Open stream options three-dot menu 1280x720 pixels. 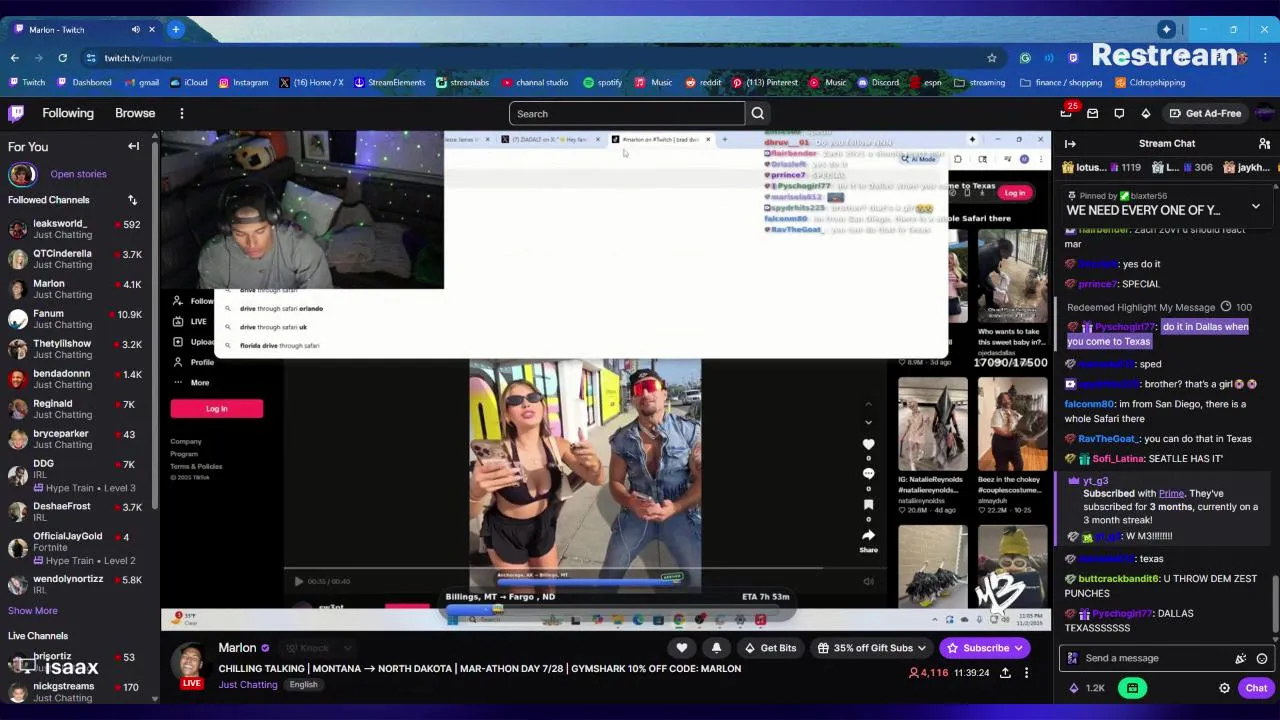[x=1026, y=673]
